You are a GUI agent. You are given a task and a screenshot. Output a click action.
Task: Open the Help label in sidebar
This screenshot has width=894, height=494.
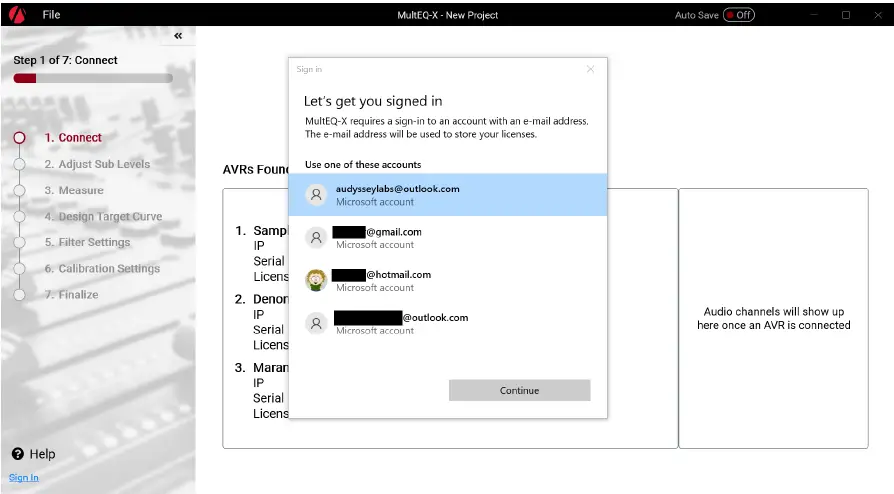coord(42,454)
